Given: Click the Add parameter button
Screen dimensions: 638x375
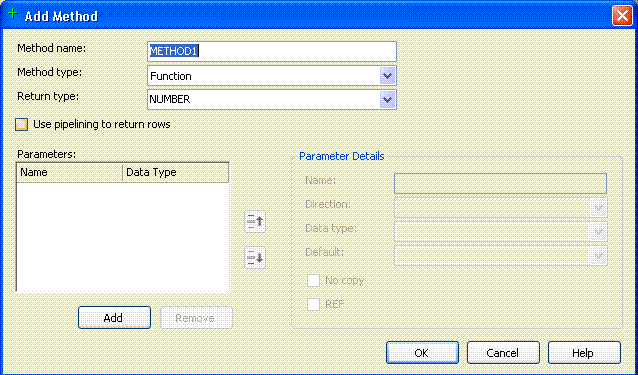Looking at the screenshot, I should [x=114, y=318].
